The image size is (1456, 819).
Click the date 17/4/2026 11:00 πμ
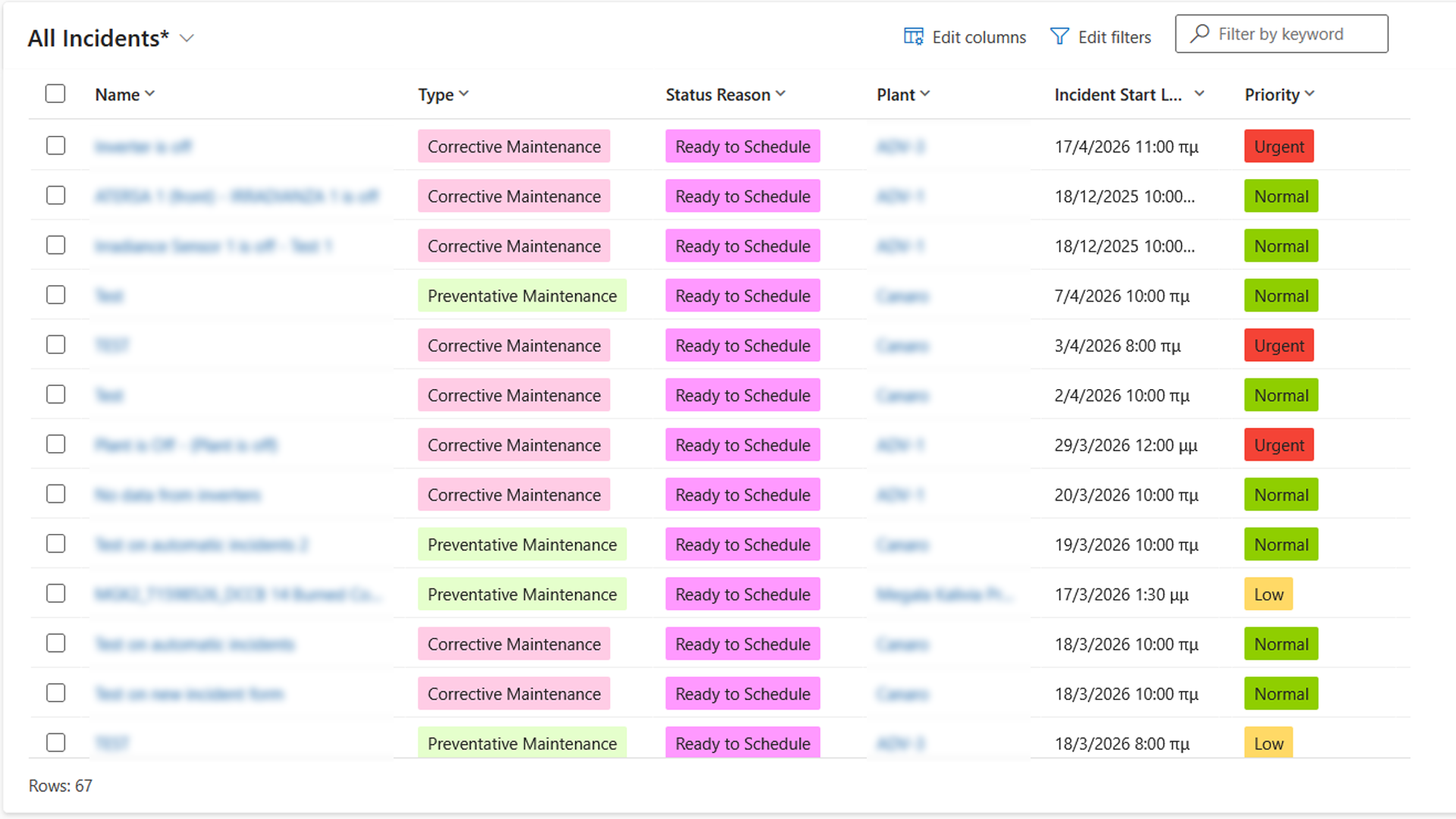(x=1126, y=146)
